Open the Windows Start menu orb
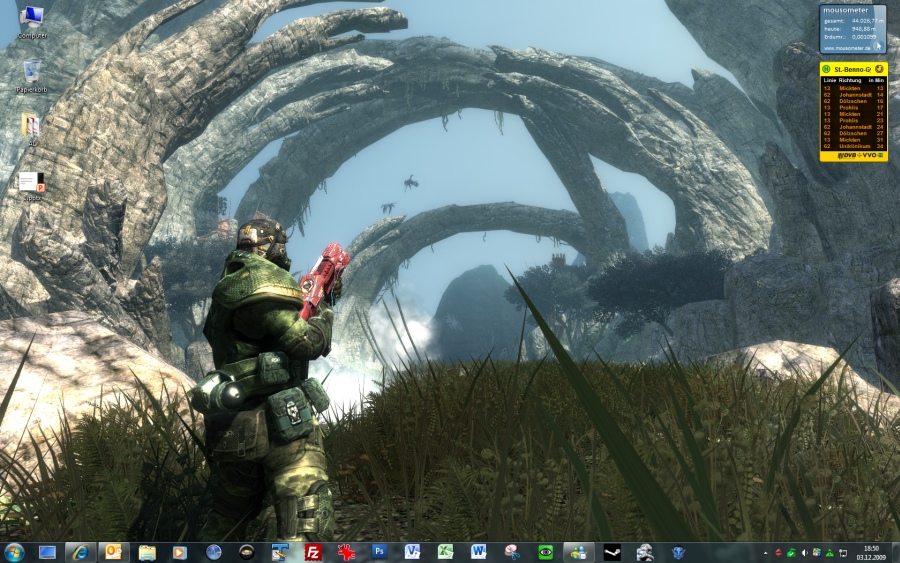This screenshot has width=900, height=563. (x=14, y=553)
